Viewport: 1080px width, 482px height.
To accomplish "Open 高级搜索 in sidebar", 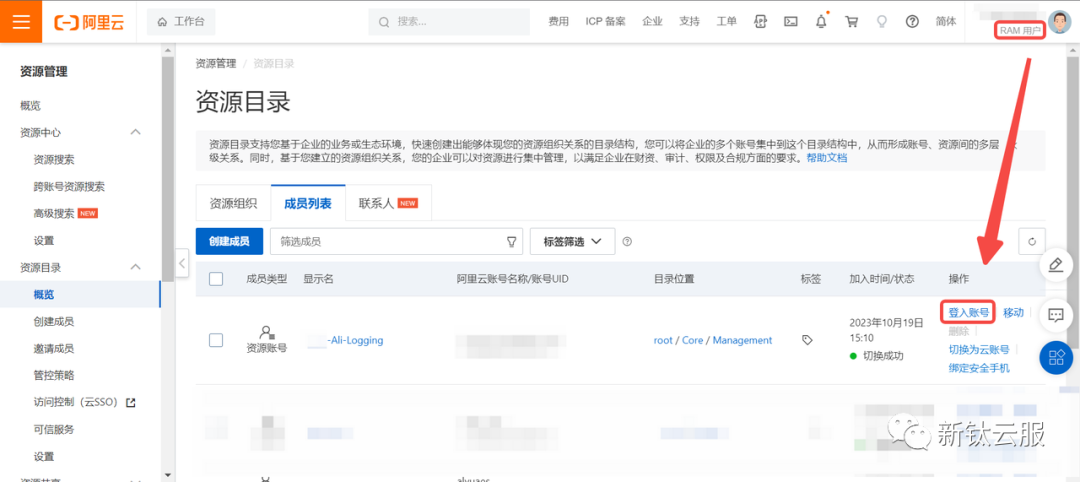I will coord(54,213).
